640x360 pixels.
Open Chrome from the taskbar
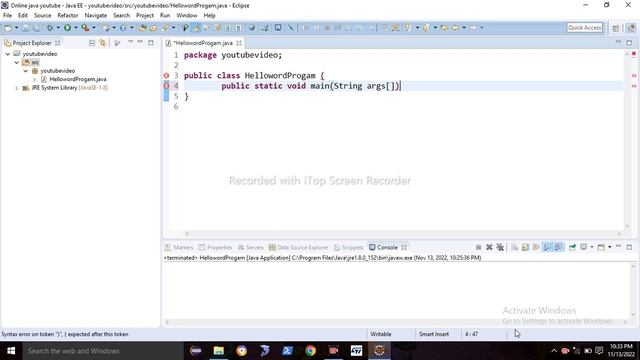[x=311, y=351]
